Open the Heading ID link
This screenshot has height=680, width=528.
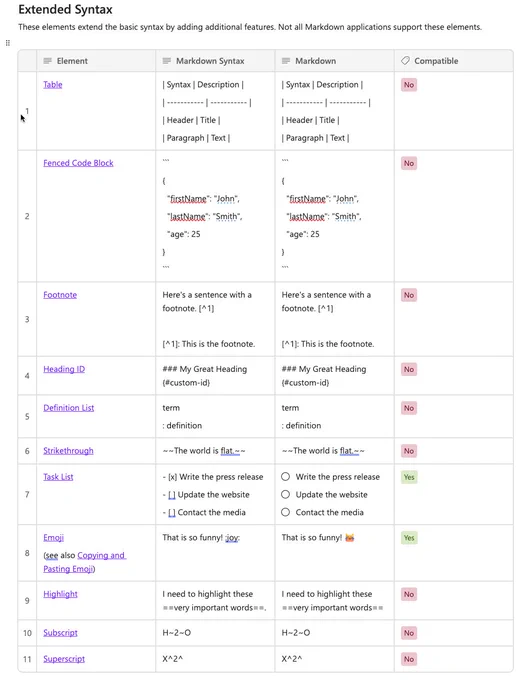(64, 369)
